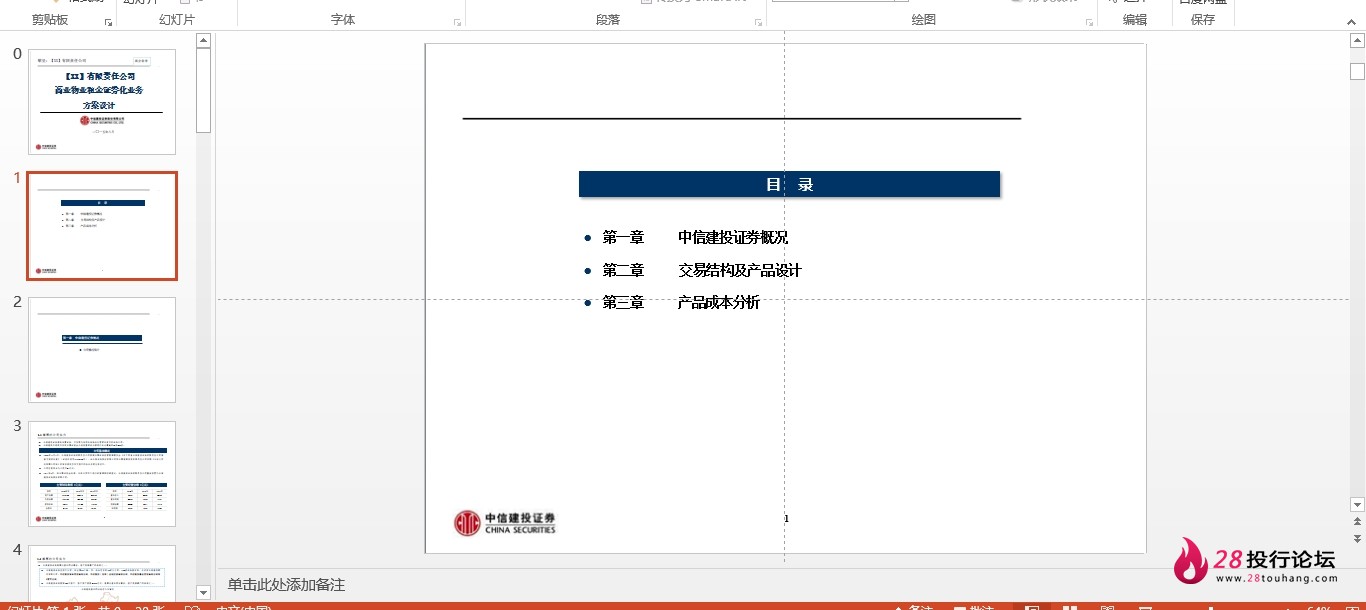Click the '绘图' group label
This screenshot has height=610, width=1366.
pos(924,20)
